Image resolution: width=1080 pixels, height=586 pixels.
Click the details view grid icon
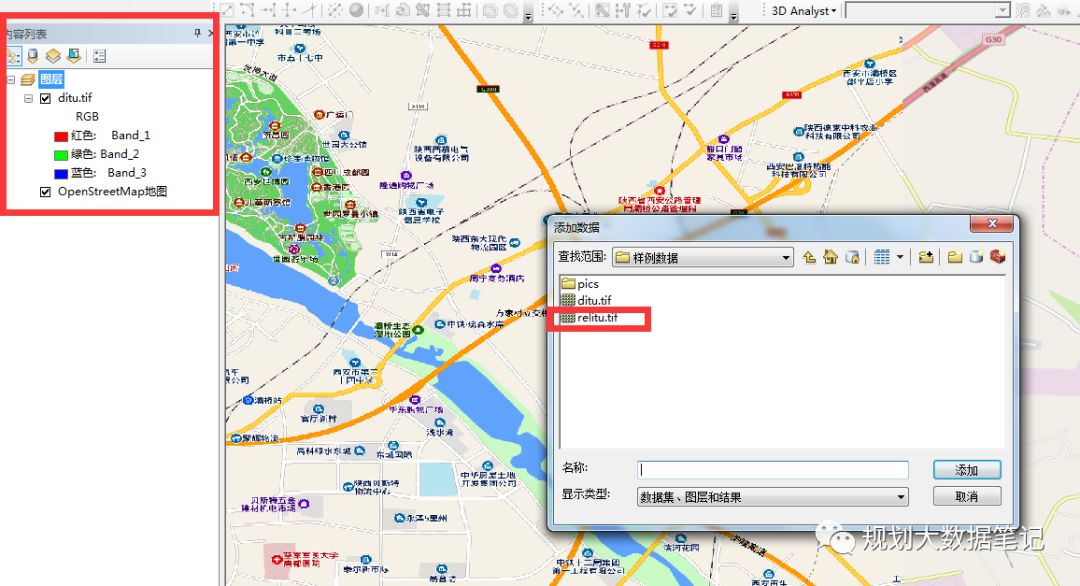coord(882,257)
